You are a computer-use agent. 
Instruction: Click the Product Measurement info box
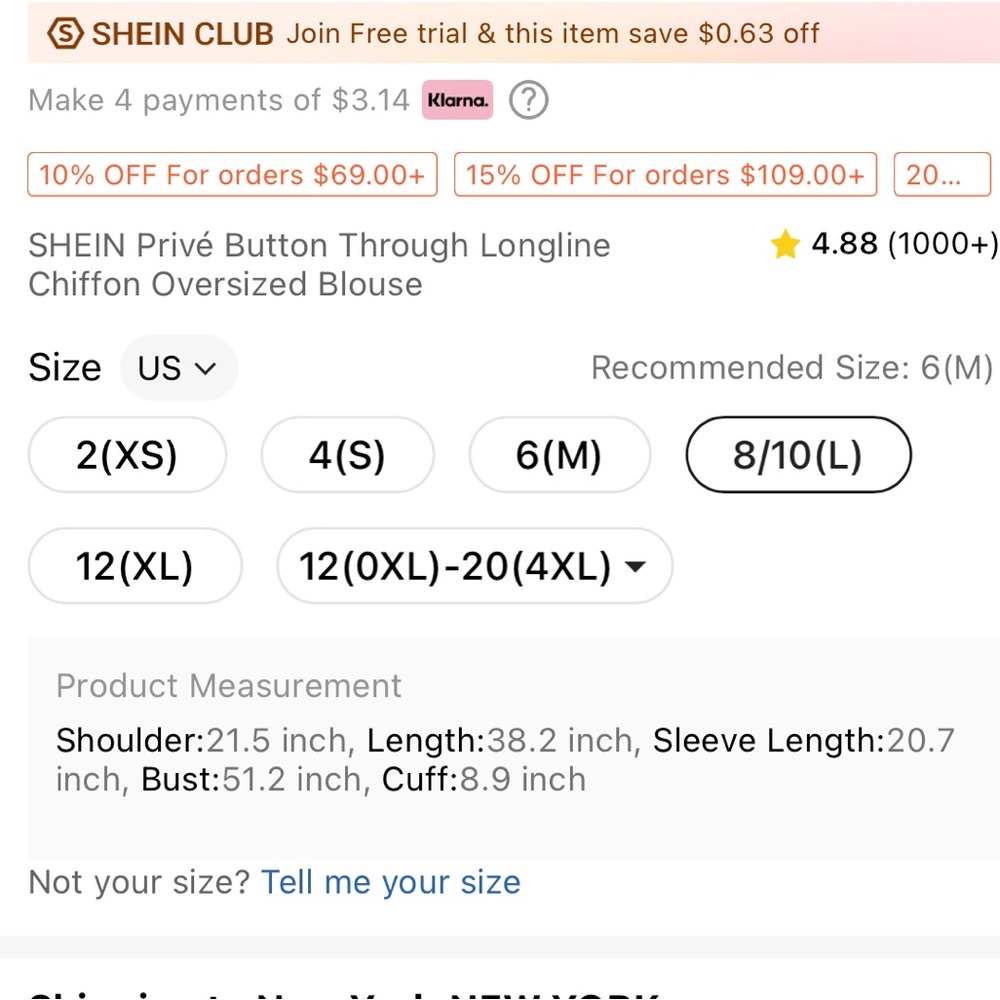pyautogui.click(x=512, y=748)
